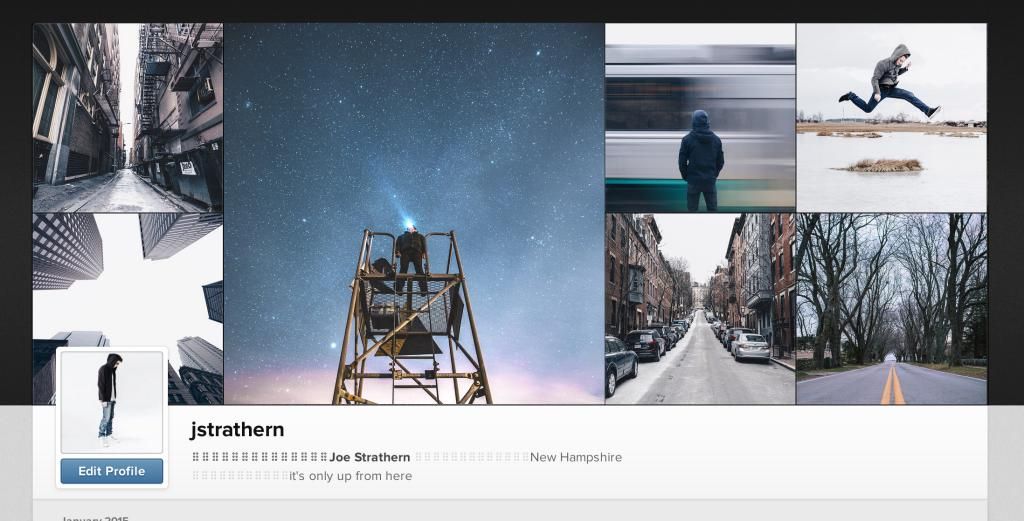The height and width of the screenshot is (521, 1024).
Task: Click the January 2015 section heading
Action: (95, 517)
